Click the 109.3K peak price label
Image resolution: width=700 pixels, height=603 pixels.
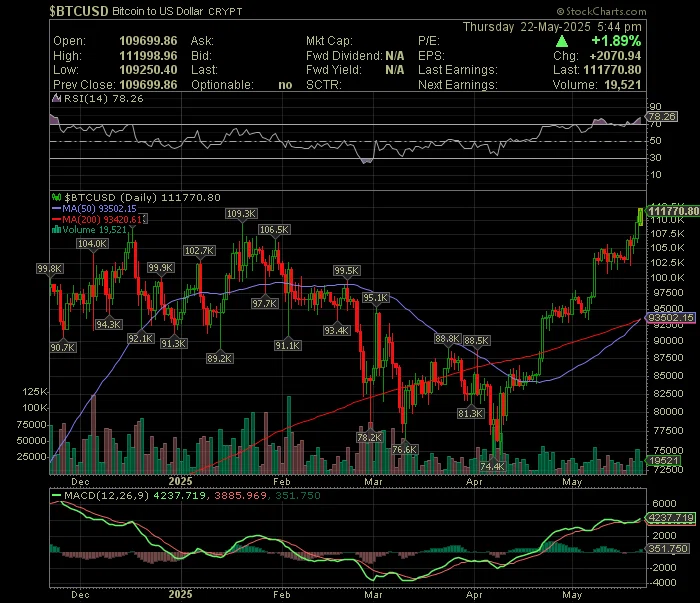[241, 214]
